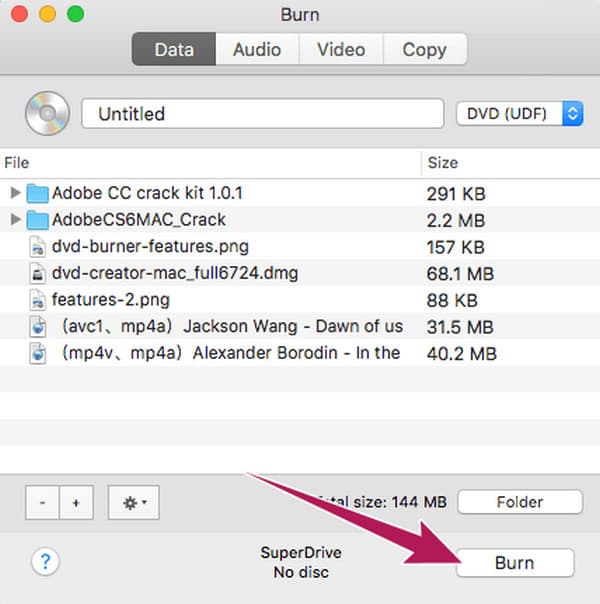The image size is (600, 604).
Task: Open help with the question mark button
Action: (x=45, y=562)
